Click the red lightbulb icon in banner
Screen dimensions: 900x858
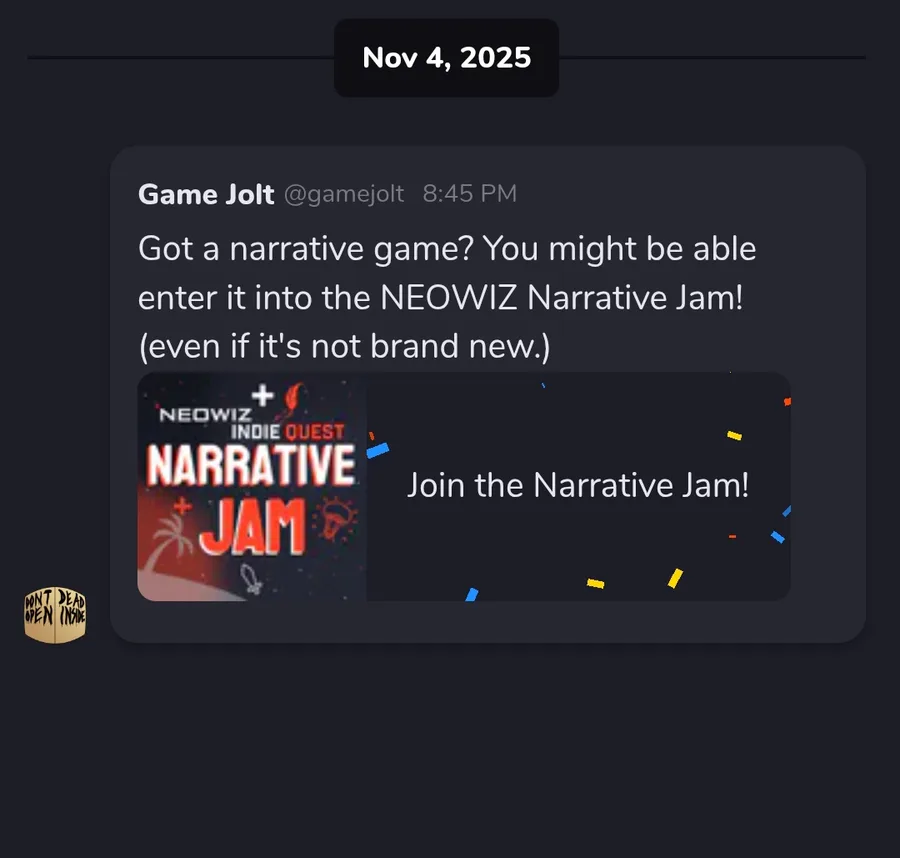click(336, 519)
